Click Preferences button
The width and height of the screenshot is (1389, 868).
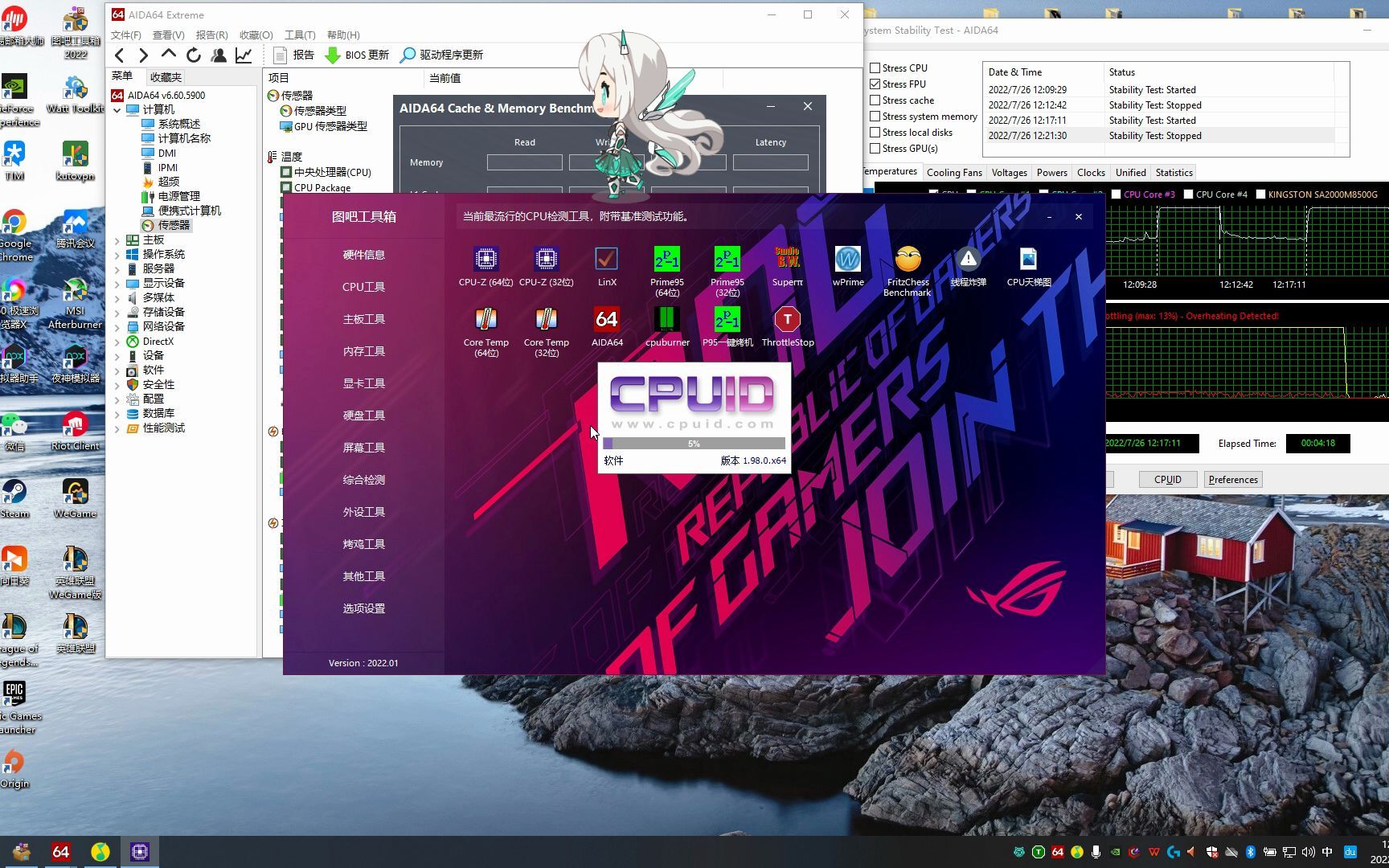[1233, 480]
